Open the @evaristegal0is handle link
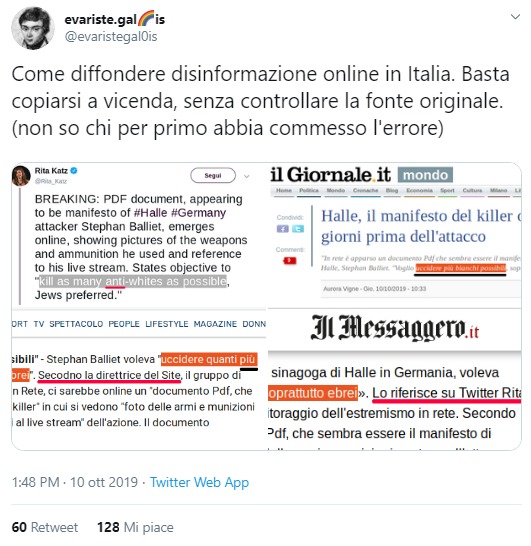The image size is (531, 546). tap(111, 37)
